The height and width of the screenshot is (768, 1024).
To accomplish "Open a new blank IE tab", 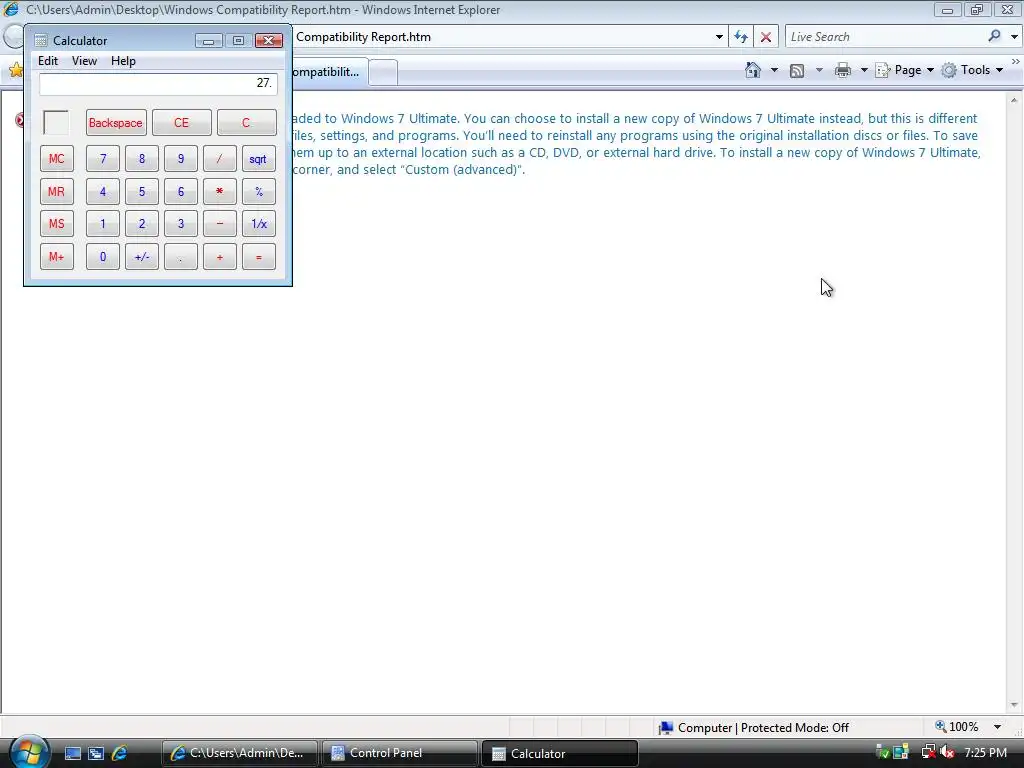I will (x=383, y=72).
